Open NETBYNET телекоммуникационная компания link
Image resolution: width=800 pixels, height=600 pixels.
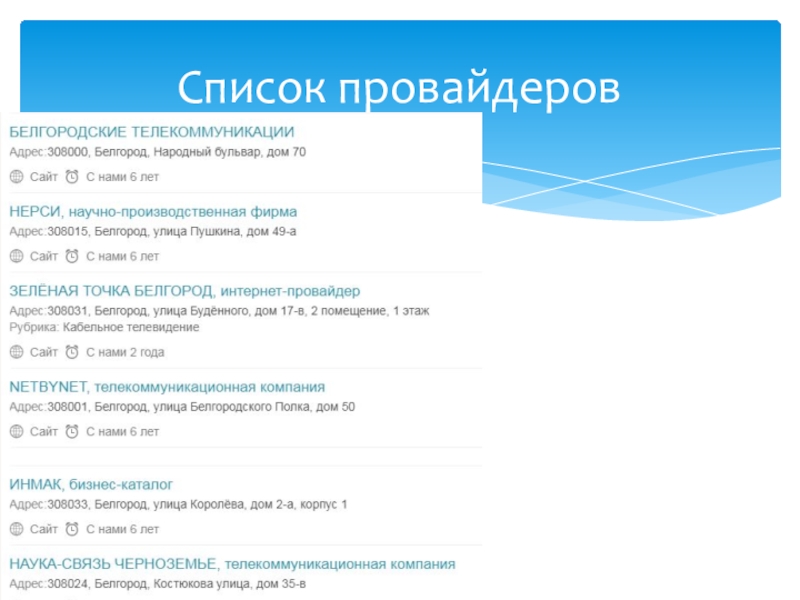pos(167,387)
